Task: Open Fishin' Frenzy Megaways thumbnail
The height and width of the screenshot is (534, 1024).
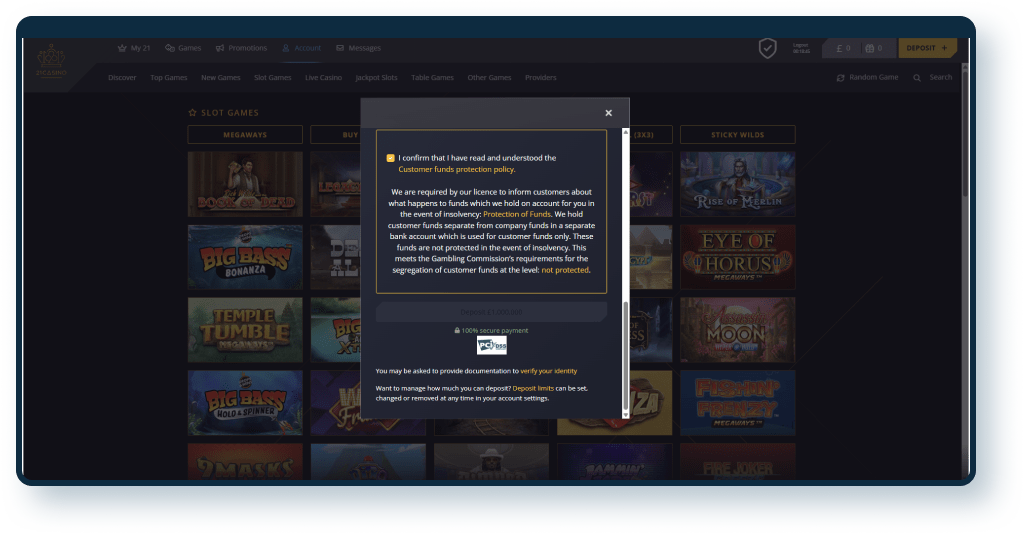Action: tap(737, 403)
